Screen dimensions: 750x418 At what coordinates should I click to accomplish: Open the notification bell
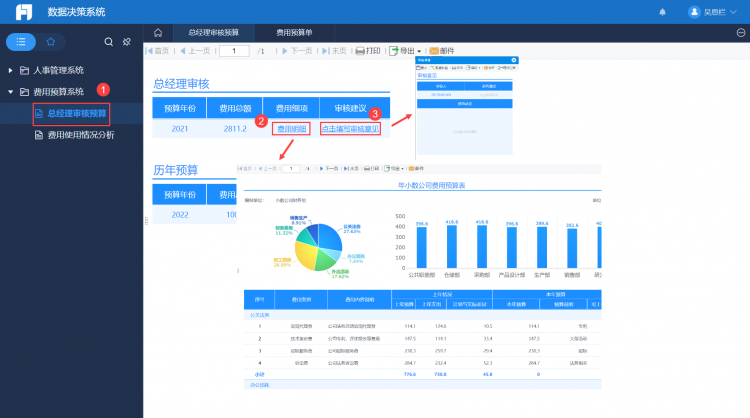pyautogui.click(x=662, y=12)
